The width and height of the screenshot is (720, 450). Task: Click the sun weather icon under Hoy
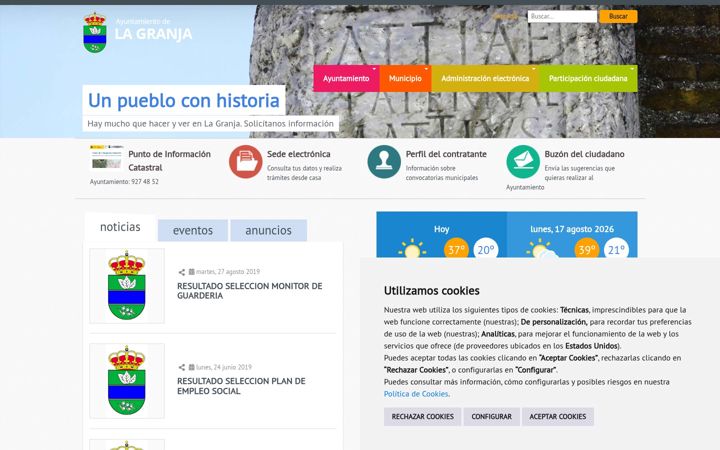[412, 248]
